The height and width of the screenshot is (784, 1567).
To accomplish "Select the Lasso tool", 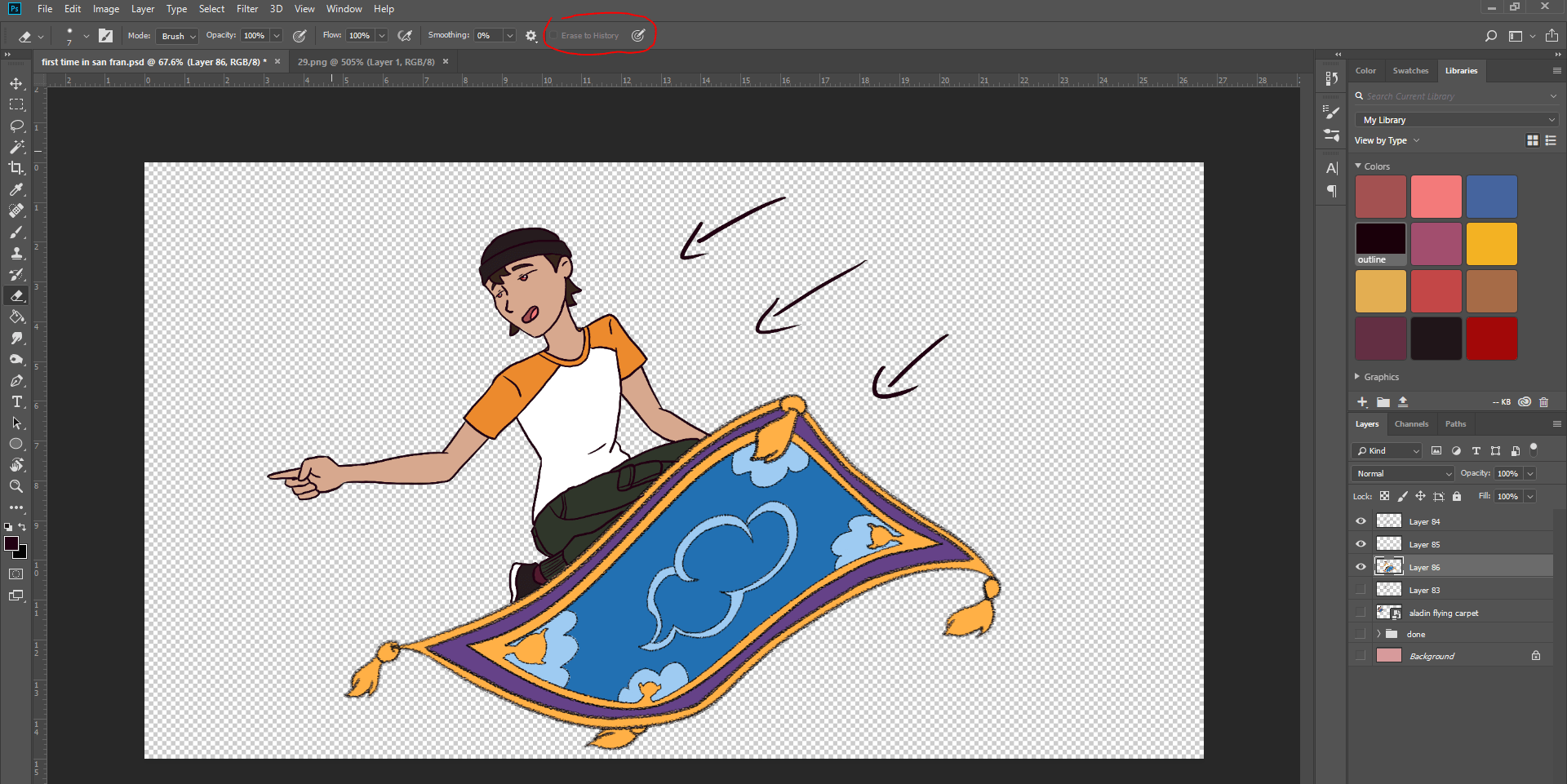I will coord(17,126).
